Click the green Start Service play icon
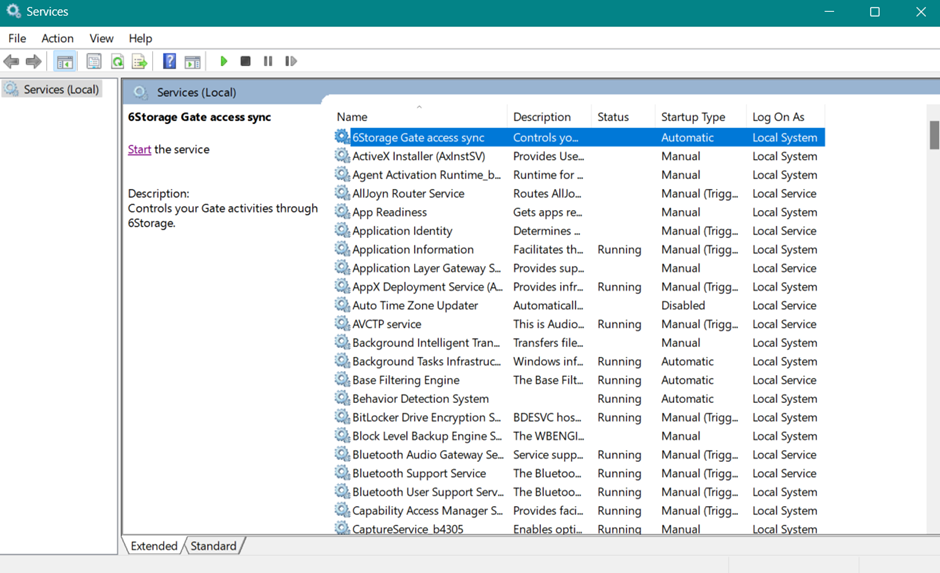Viewport: 940px width, 573px height. click(x=224, y=61)
